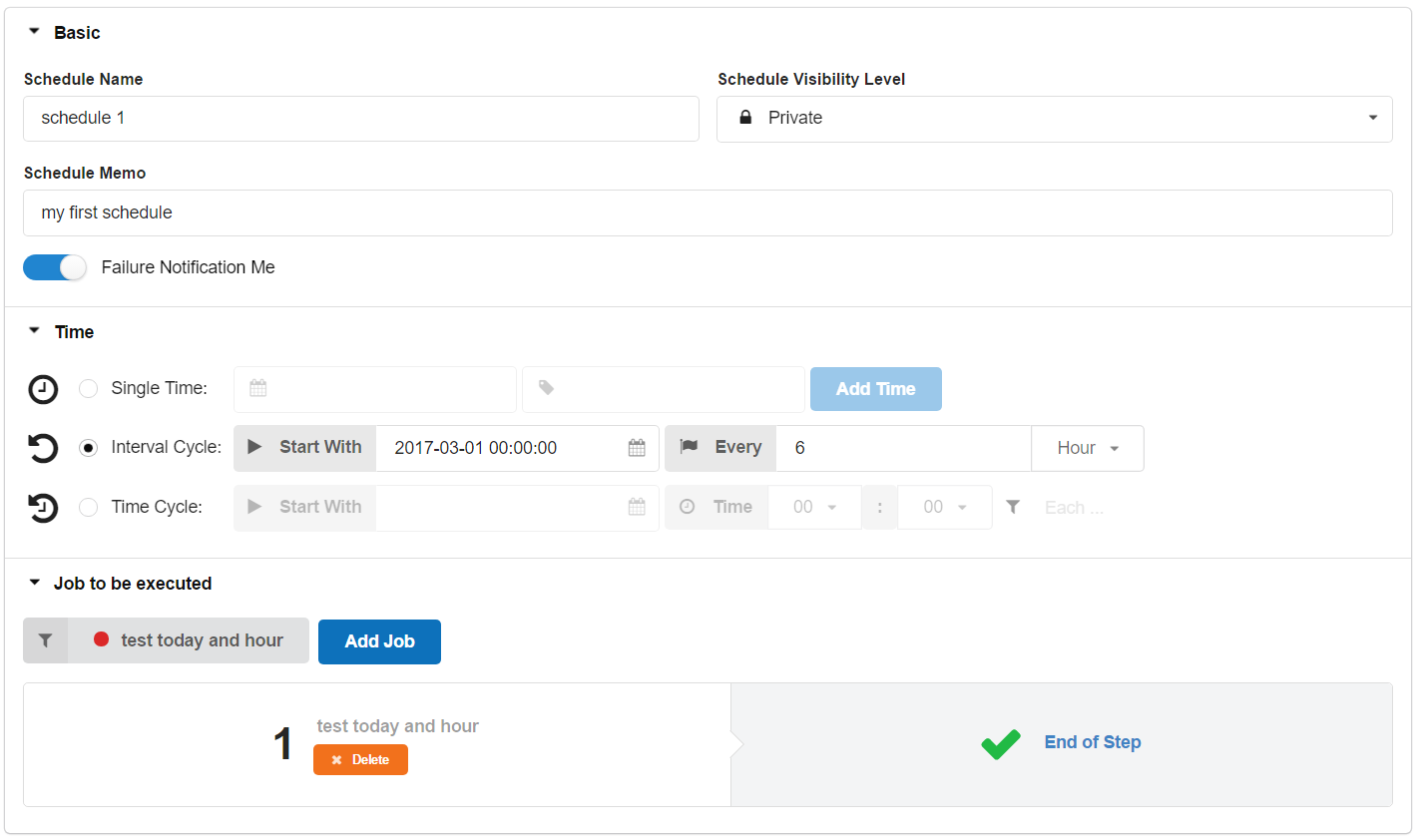1426x840 pixels.
Task: Select the Single Time radio button
Action: pos(88,389)
